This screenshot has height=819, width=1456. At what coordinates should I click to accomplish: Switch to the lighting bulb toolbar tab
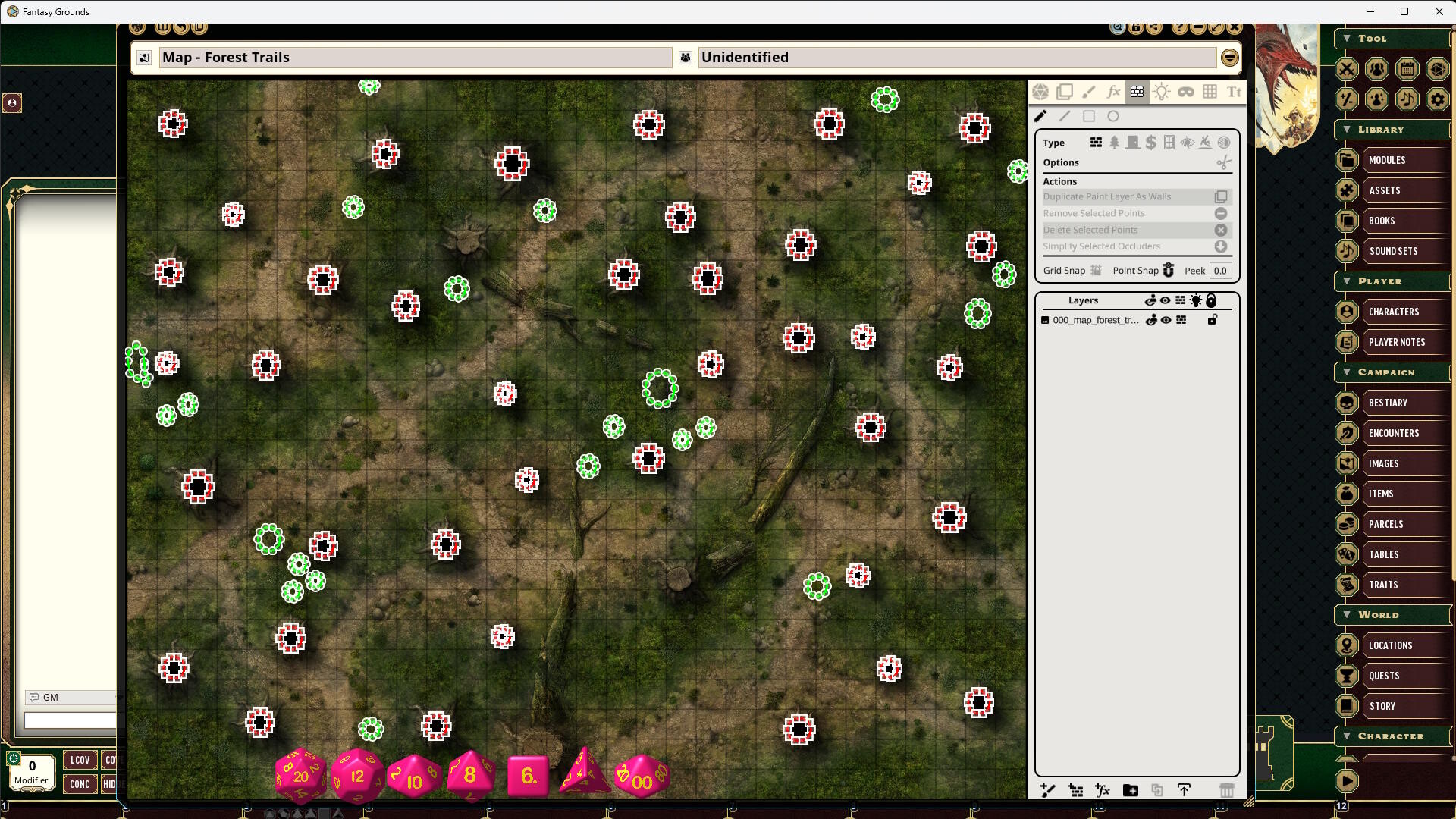tap(1161, 92)
